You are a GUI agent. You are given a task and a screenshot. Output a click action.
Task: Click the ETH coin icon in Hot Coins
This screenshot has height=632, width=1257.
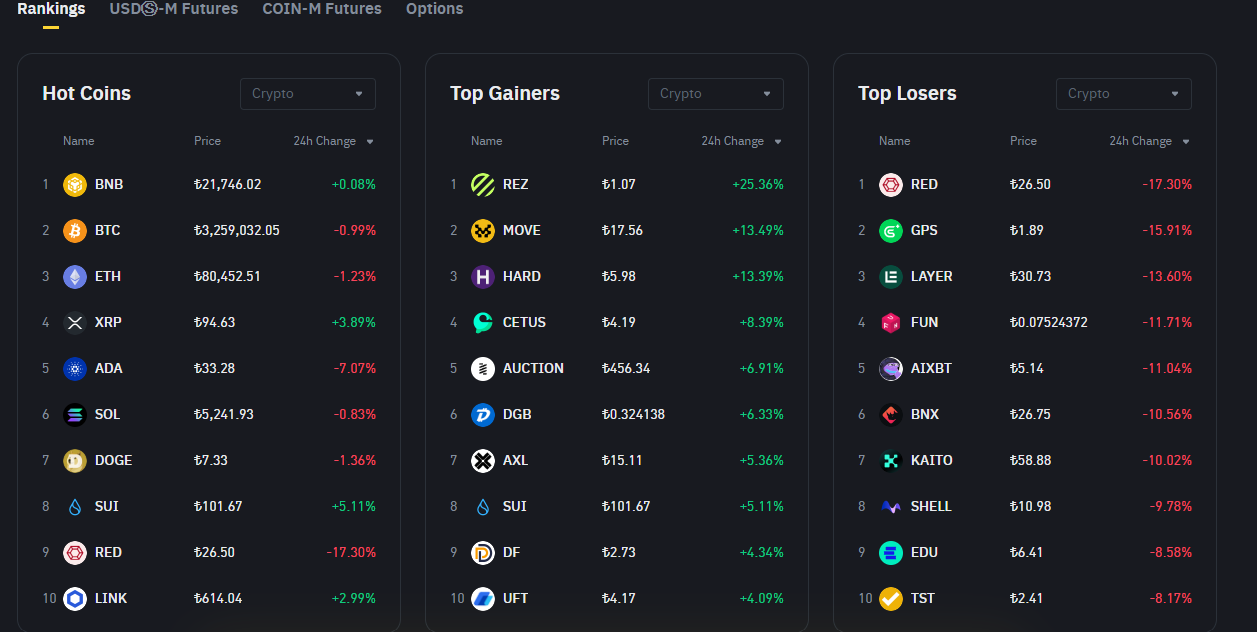(x=75, y=277)
